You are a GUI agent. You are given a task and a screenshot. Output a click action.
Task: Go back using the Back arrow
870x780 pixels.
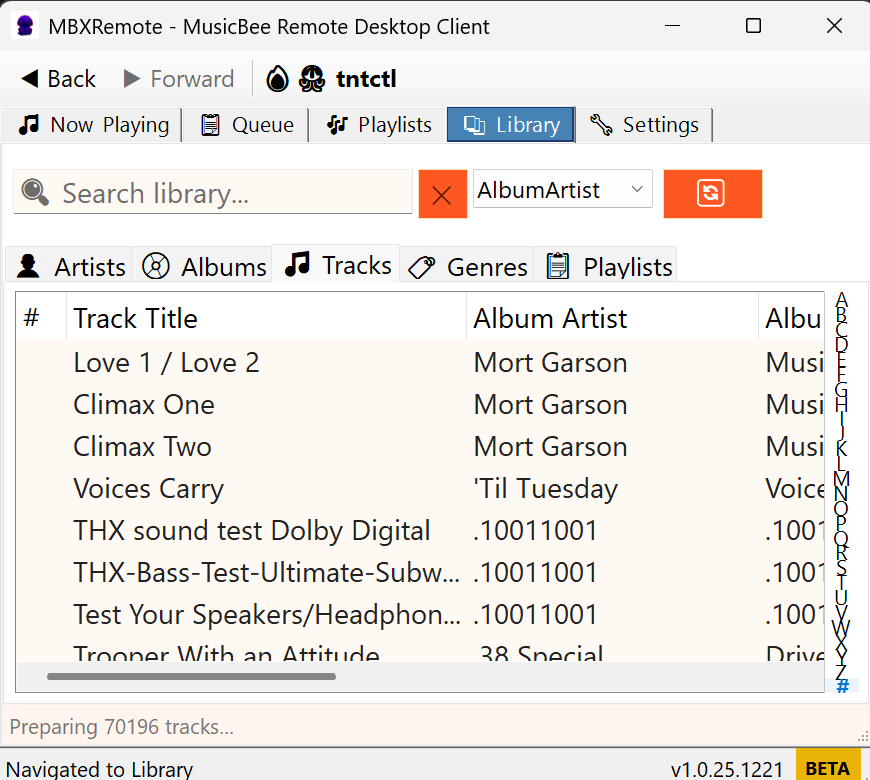click(x=58, y=79)
